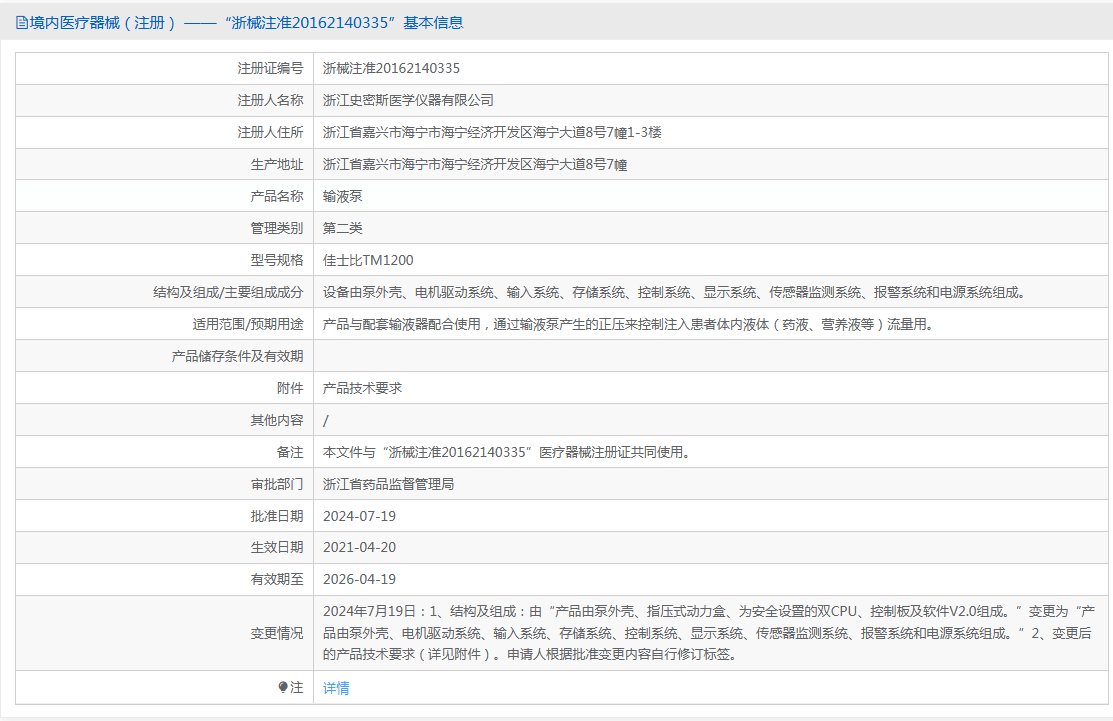Viewport: 1113px width, 721px height.
Task: Click the 生产地址 label
Action: coord(277,165)
